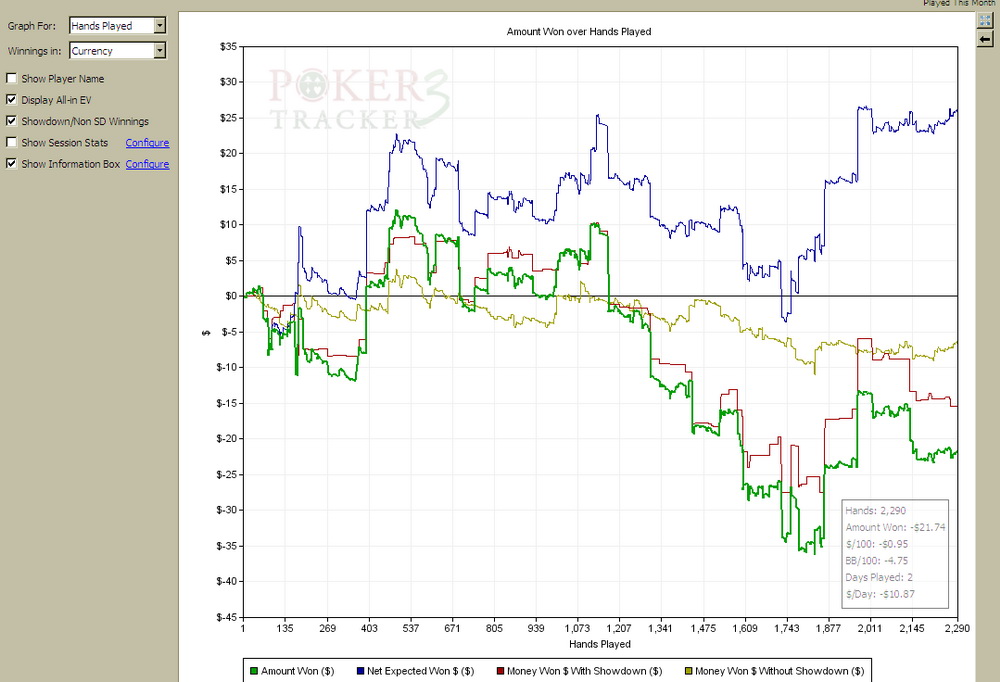Image resolution: width=1000 pixels, height=682 pixels.
Task: Click the Winnings in label
Action: click(x=34, y=51)
